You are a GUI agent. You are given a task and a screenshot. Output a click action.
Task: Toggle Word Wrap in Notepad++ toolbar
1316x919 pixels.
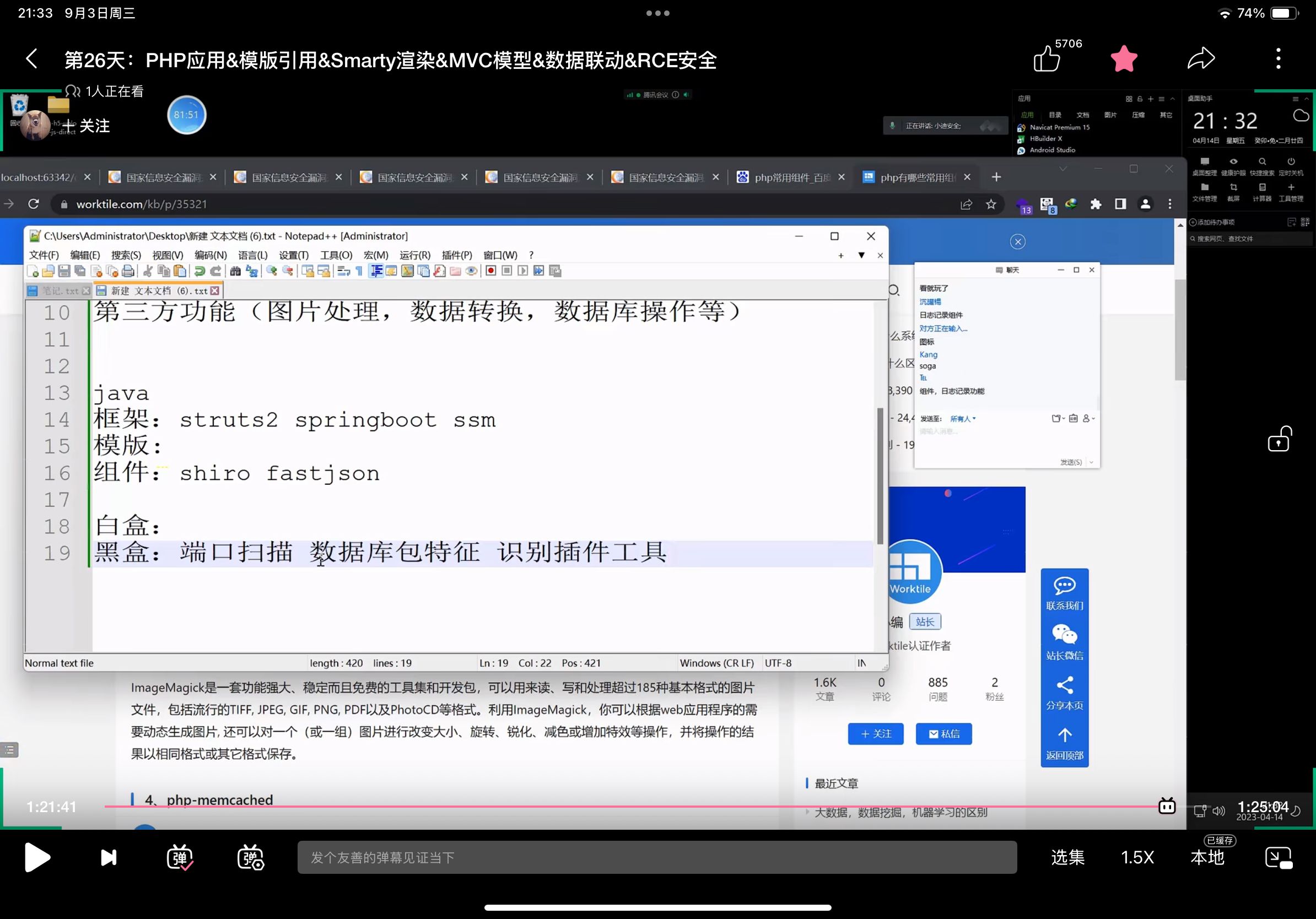[x=343, y=271]
